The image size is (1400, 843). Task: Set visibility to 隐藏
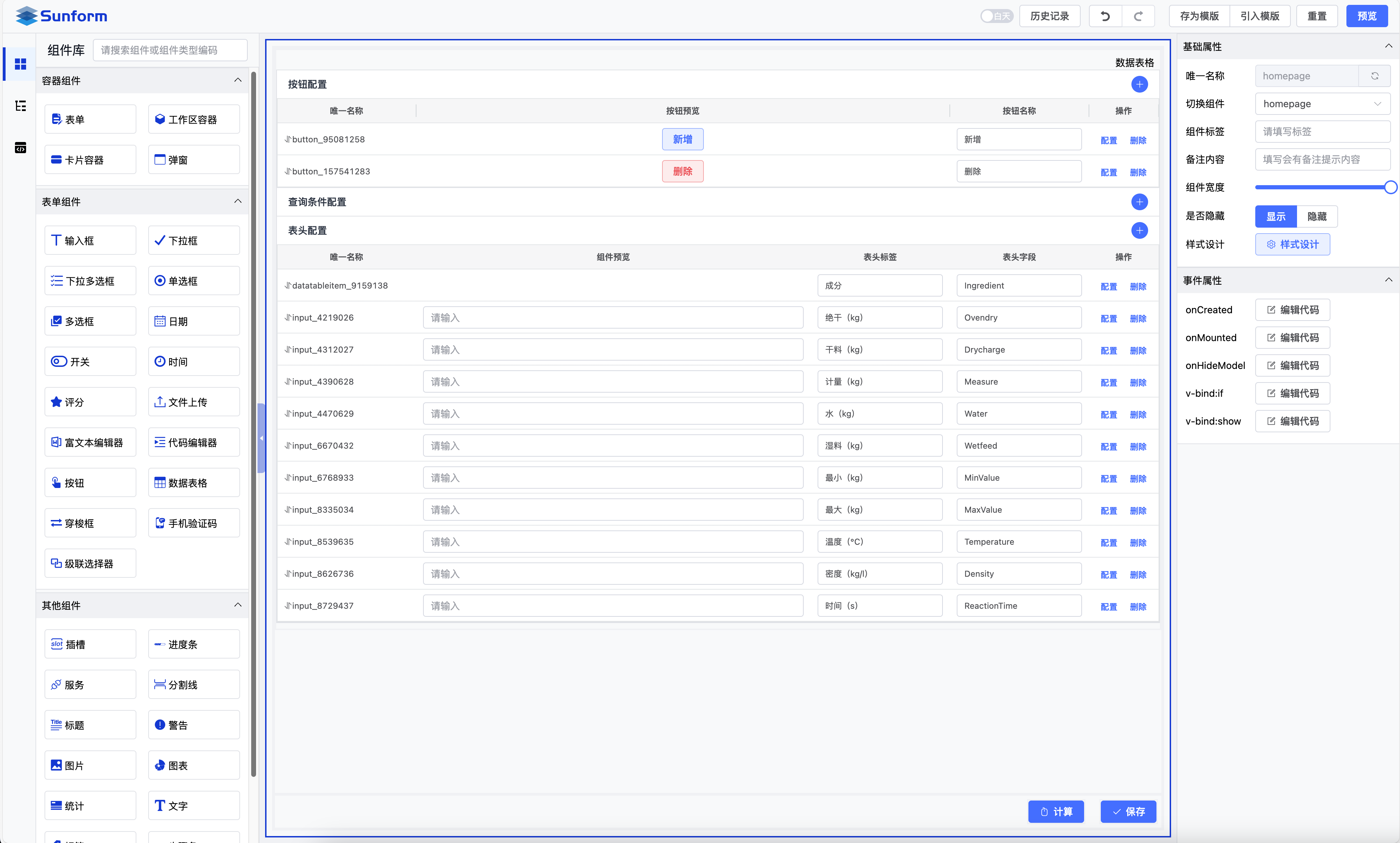(x=1317, y=216)
